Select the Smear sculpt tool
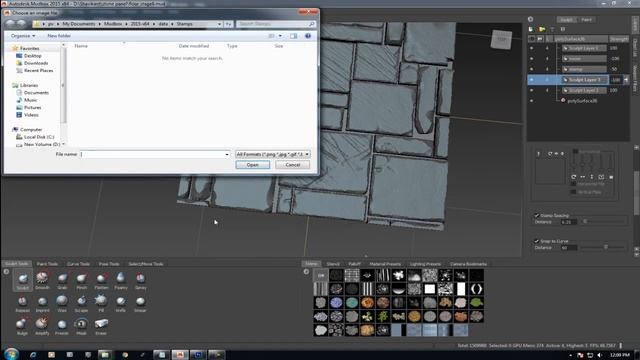 click(140, 303)
